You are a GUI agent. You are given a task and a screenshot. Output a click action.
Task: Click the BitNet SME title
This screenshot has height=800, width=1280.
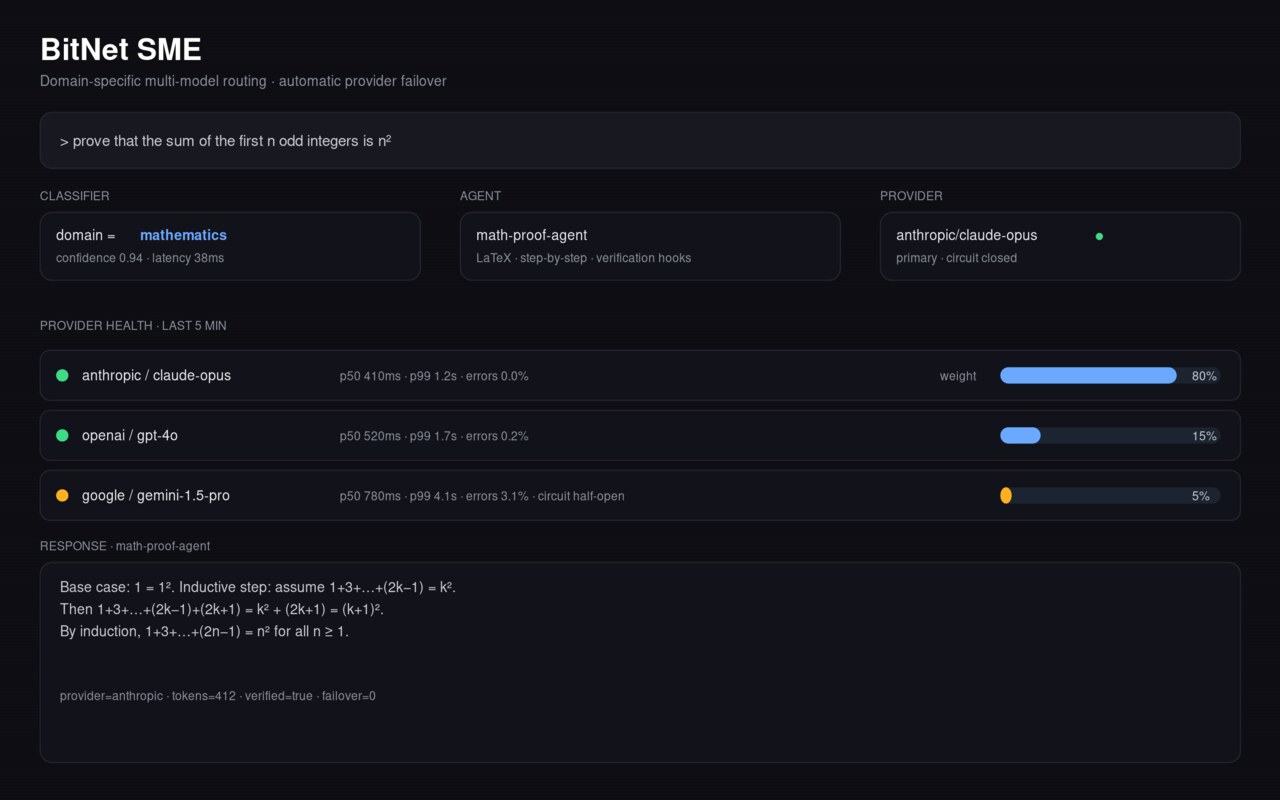(x=120, y=48)
